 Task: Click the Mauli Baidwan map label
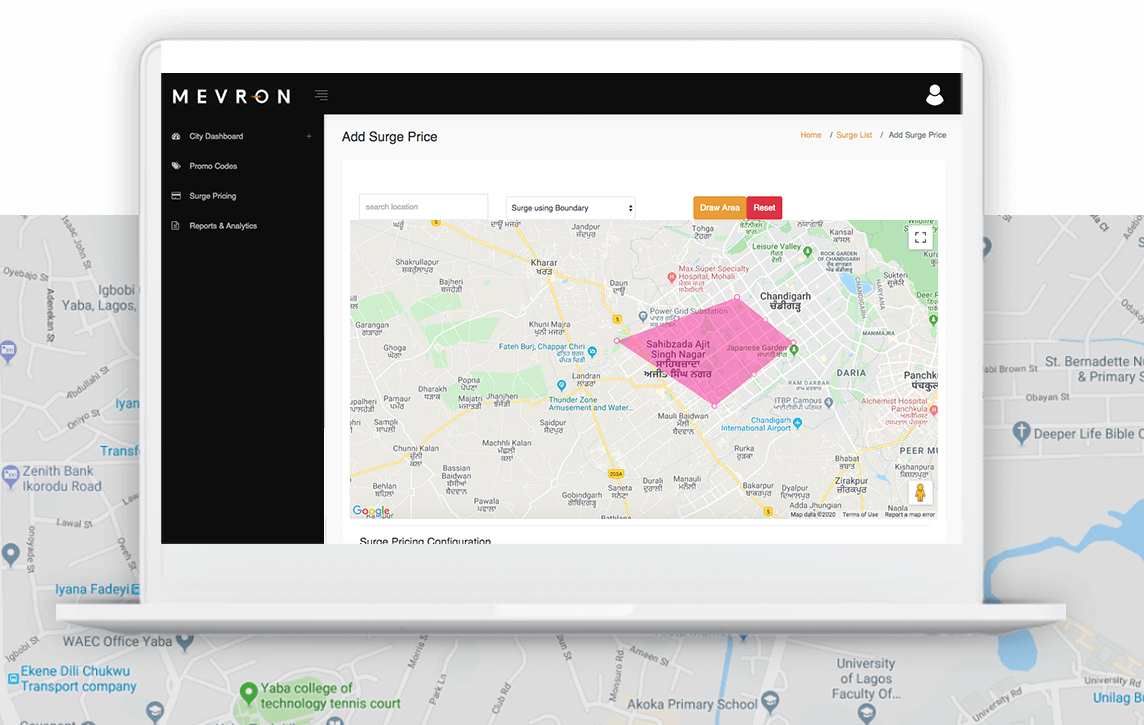coord(683,423)
